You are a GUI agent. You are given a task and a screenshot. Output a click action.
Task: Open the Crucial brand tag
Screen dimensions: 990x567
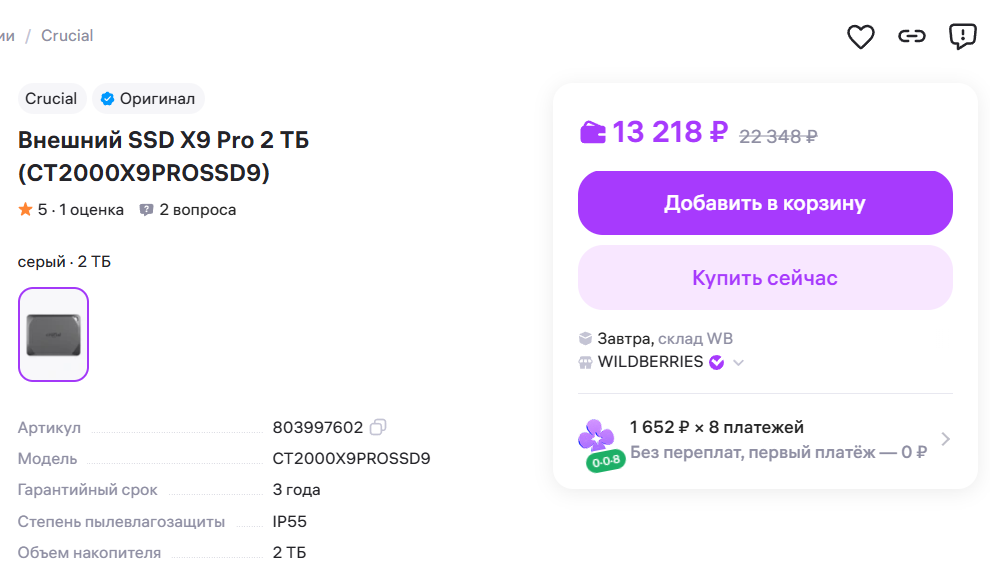tap(51, 99)
